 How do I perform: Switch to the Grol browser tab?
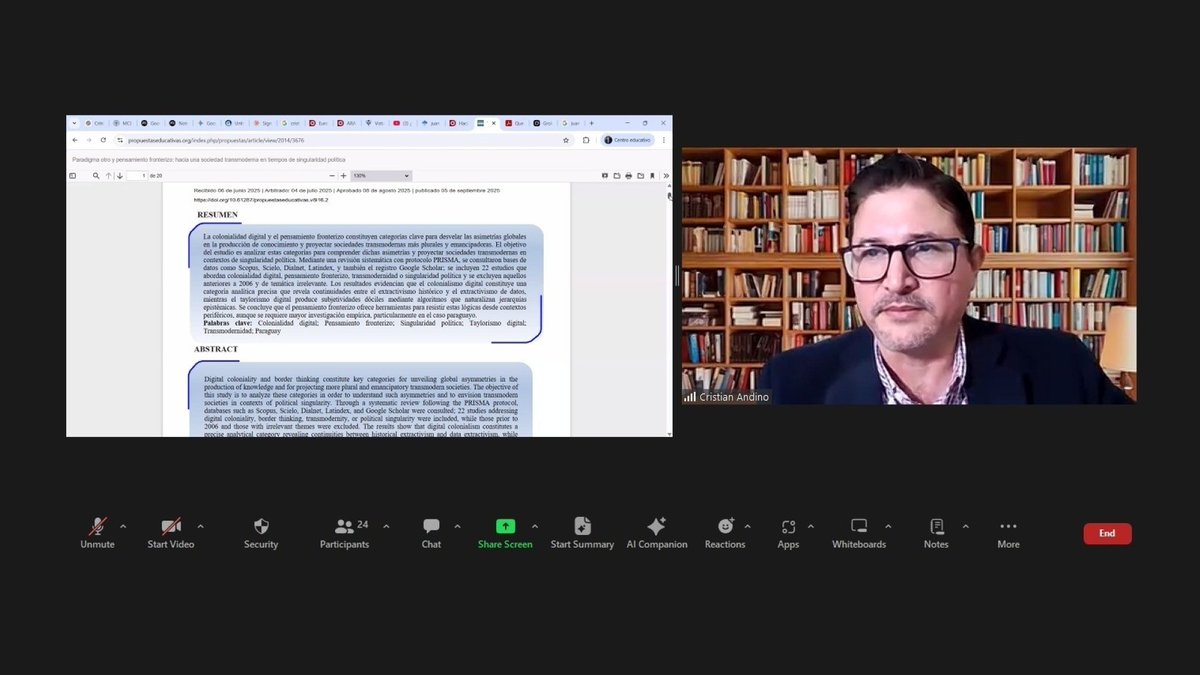click(543, 123)
